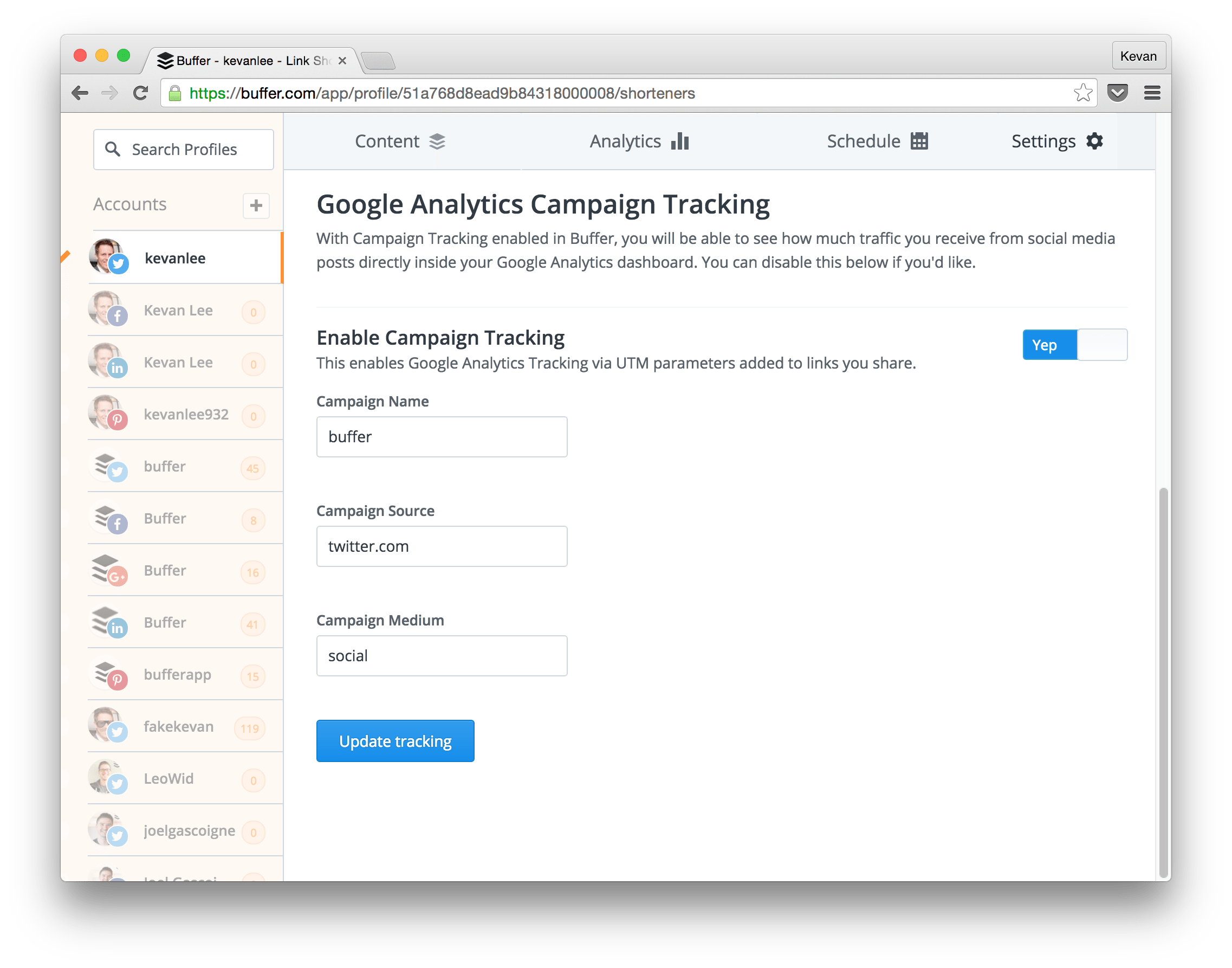Focus the Search Profiles box
This screenshot has width=1232, height=968.
(x=184, y=150)
